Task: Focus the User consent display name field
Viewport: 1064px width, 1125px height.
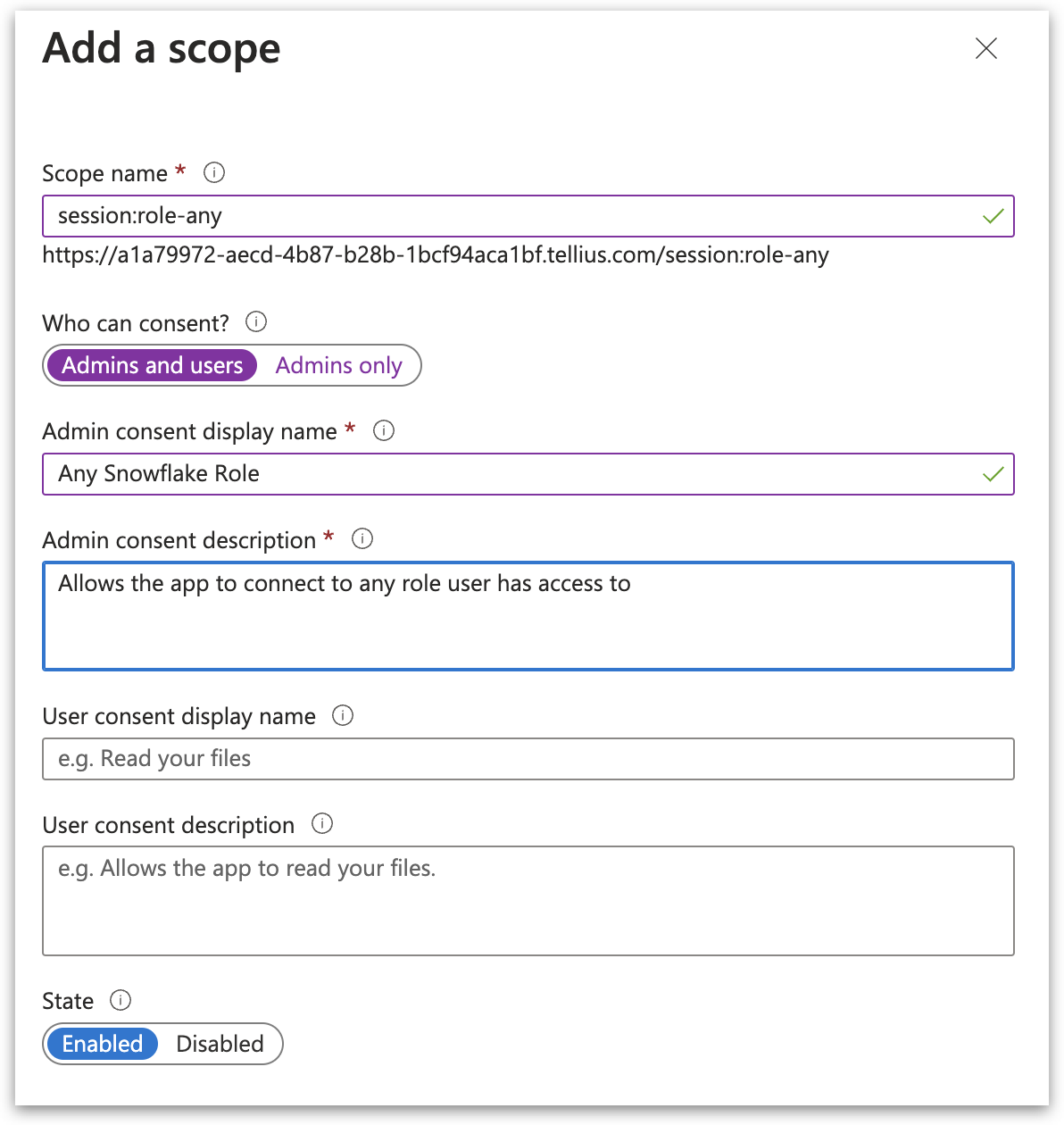Action: [x=528, y=759]
